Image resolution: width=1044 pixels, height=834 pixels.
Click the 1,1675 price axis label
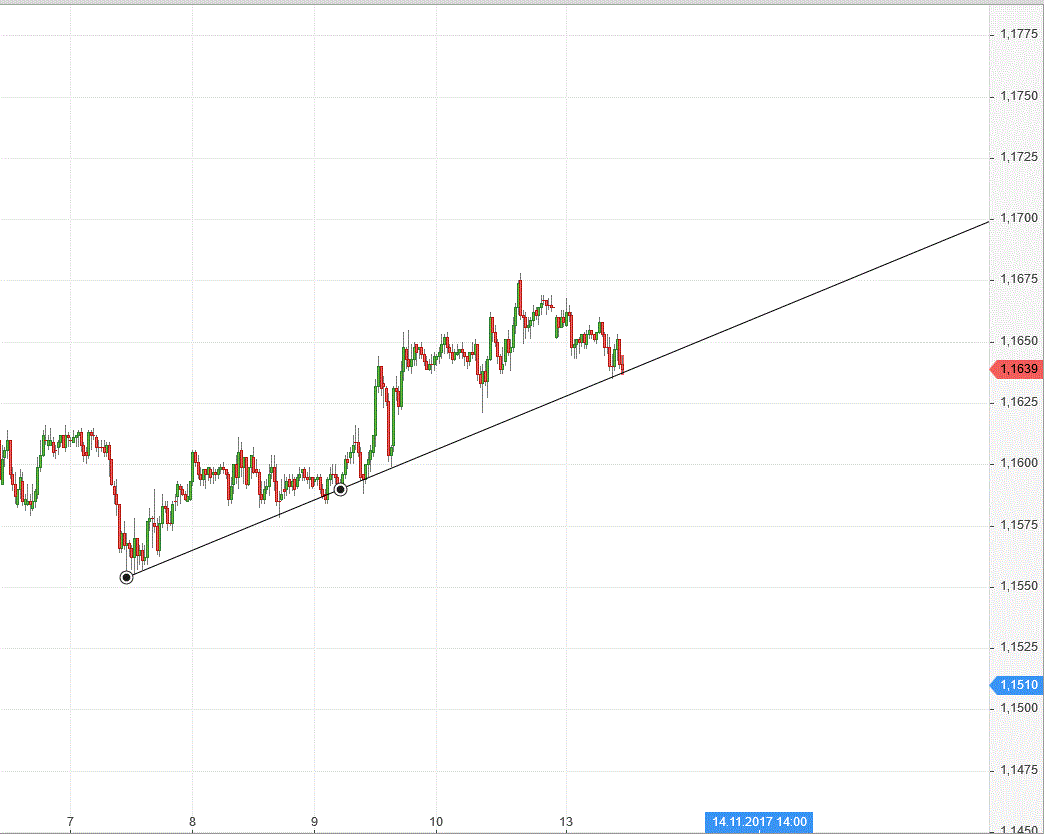(1018, 280)
